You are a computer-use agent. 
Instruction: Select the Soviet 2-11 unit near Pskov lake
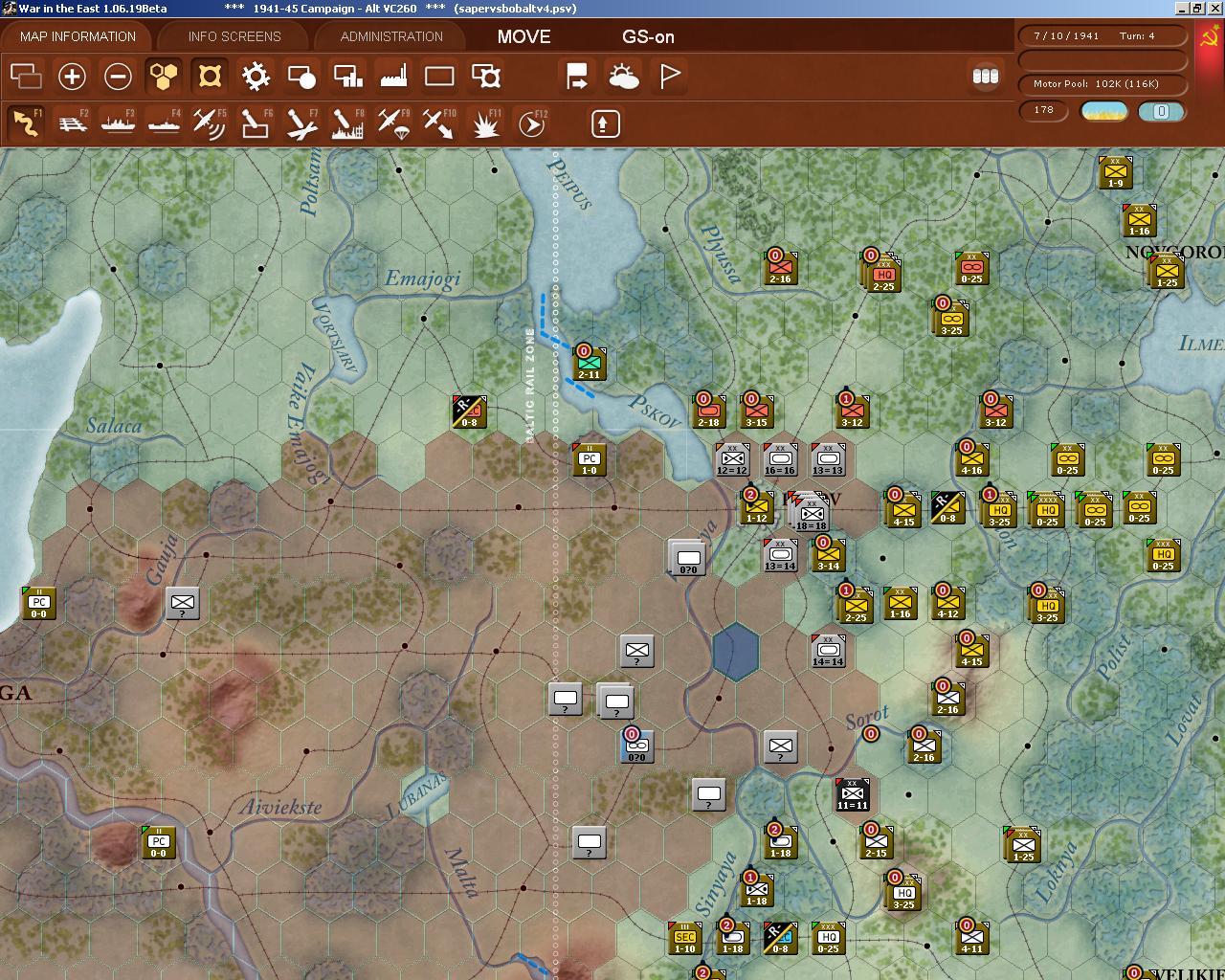click(x=589, y=364)
